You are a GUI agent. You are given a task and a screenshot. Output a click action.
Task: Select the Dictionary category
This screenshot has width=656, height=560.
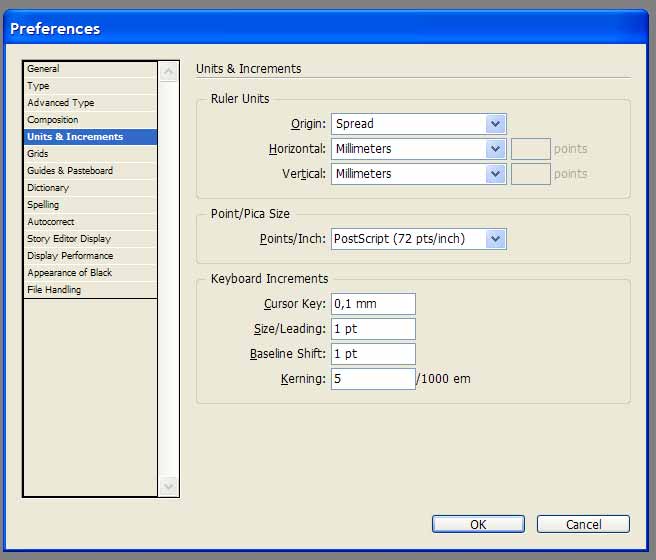coord(90,188)
